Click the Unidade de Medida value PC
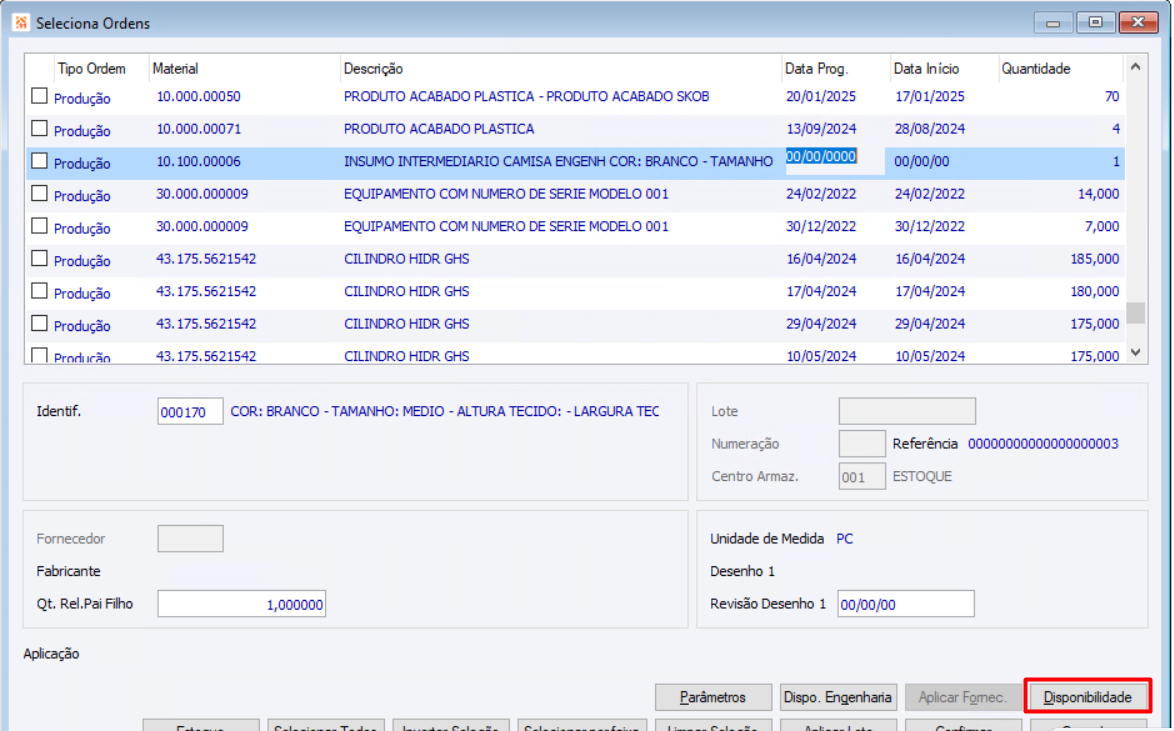Image resolution: width=1174 pixels, height=731 pixels. click(x=845, y=539)
